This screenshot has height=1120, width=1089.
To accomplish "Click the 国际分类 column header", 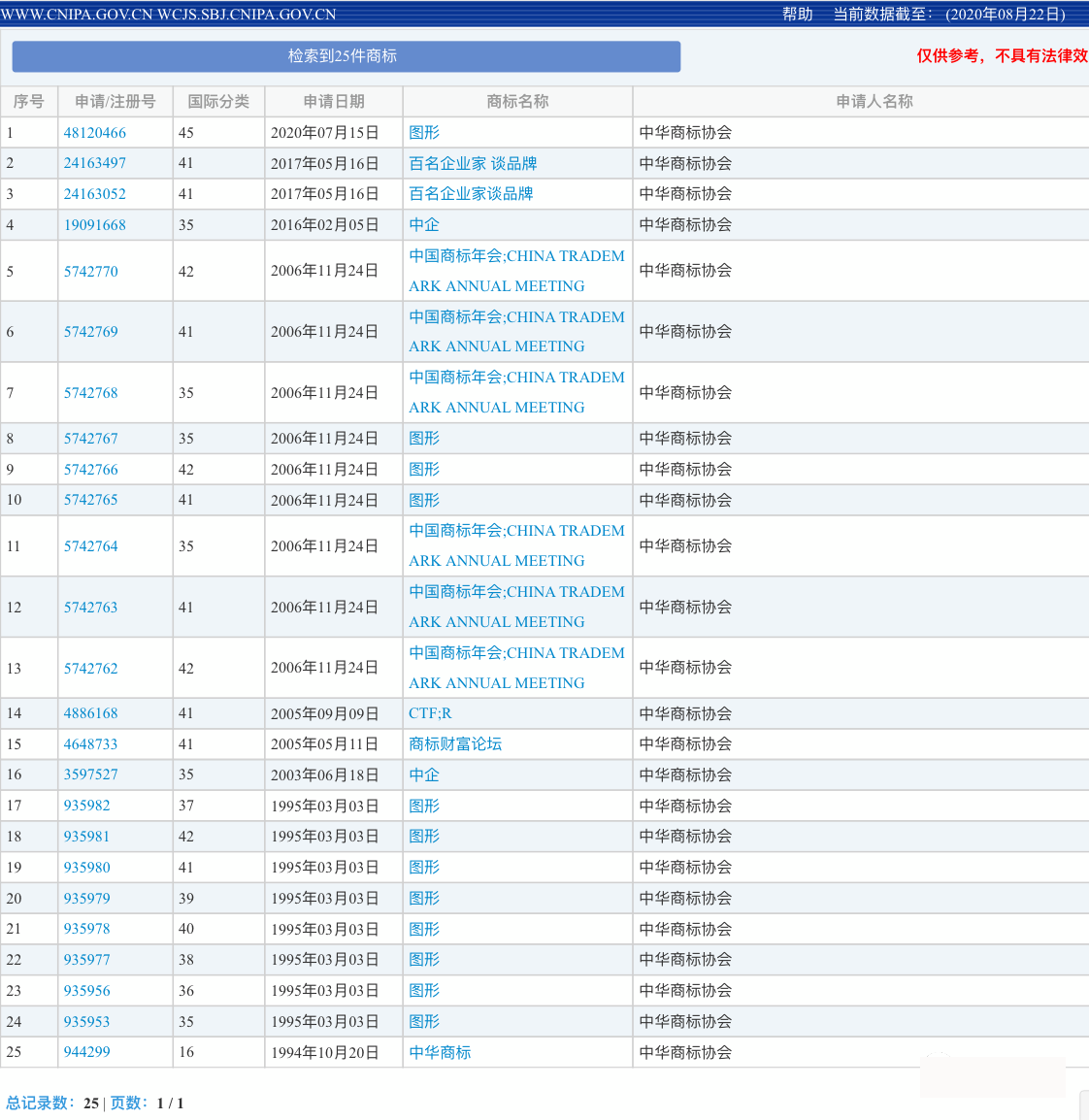I will pyautogui.click(x=218, y=102).
